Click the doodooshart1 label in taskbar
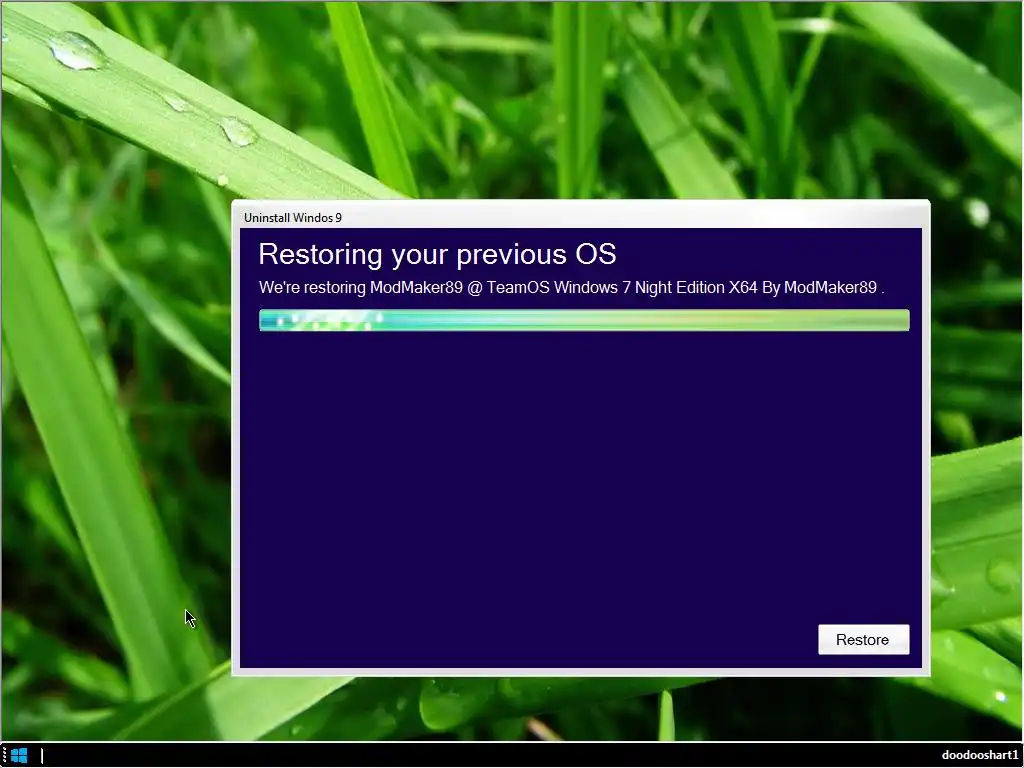 [979, 755]
